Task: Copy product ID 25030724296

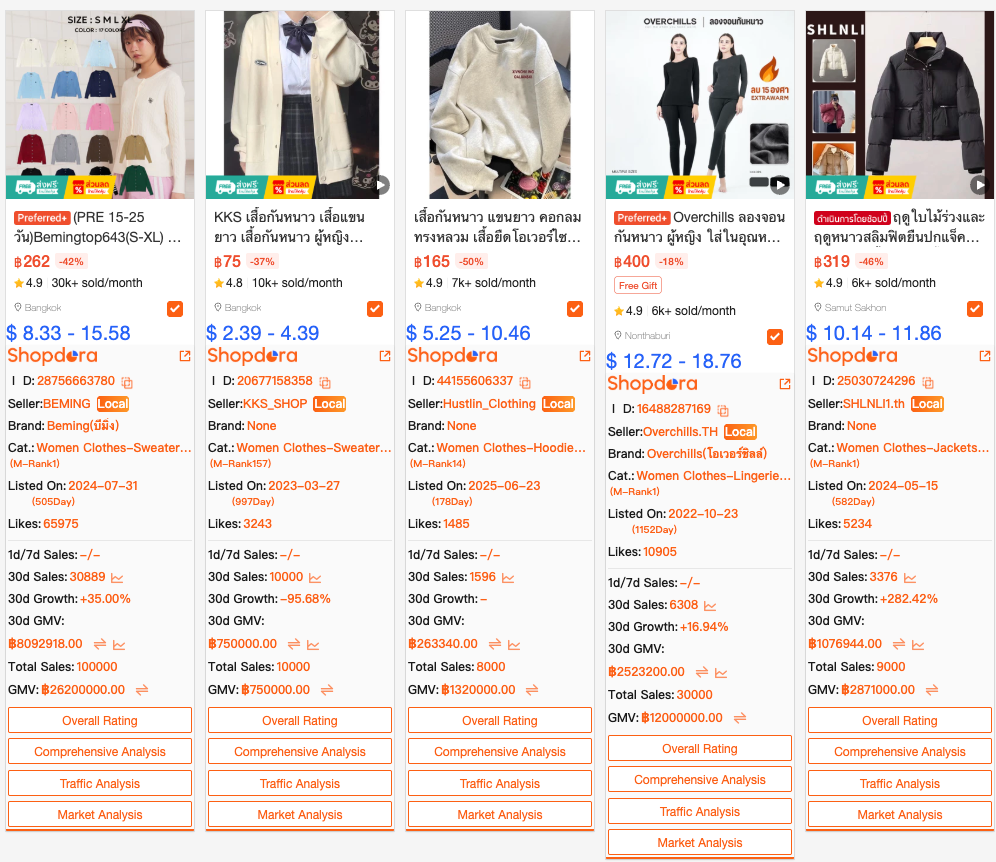Action: tap(927, 382)
